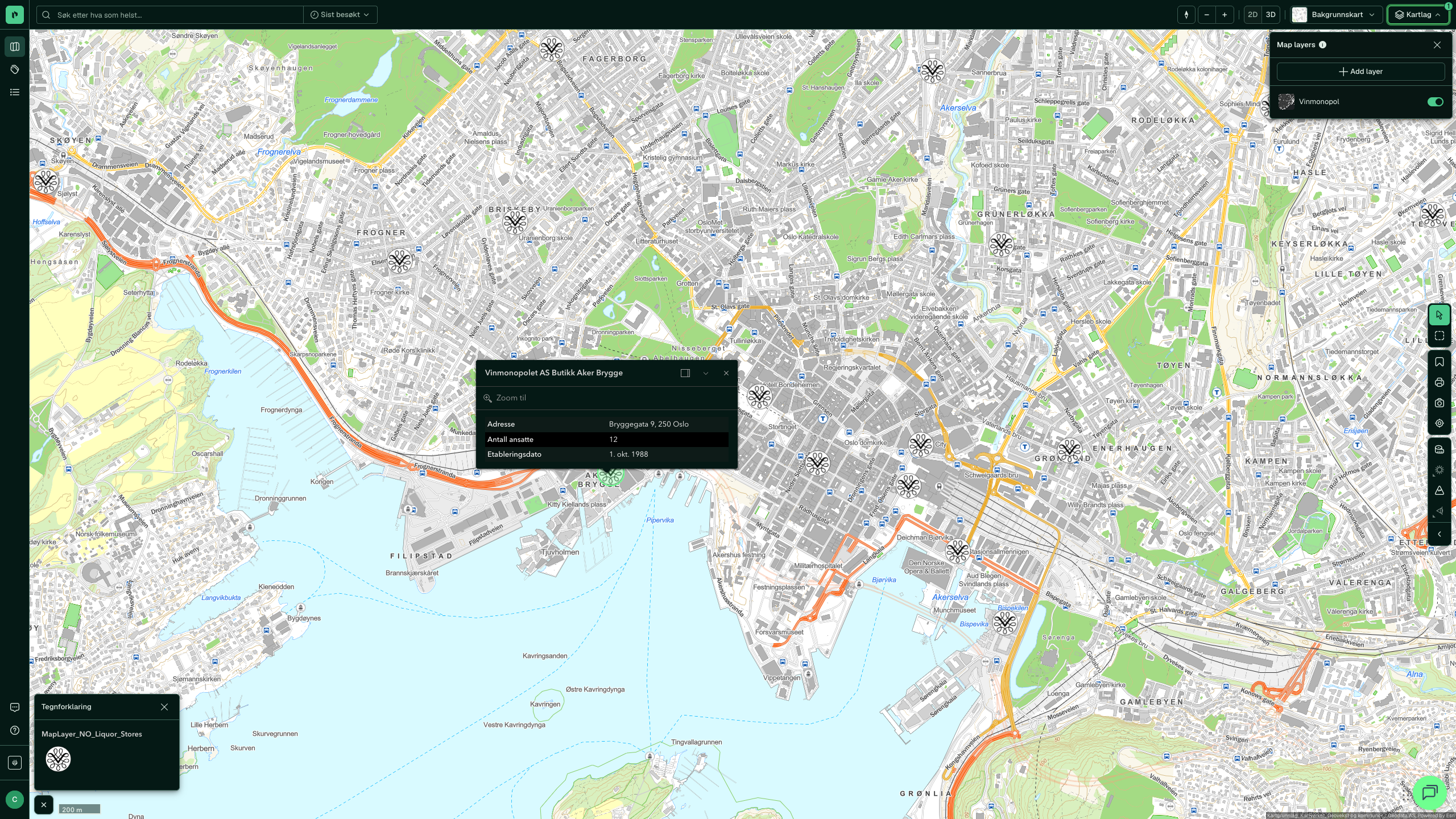
Task: Click the locate target tool
Action: 1440,423
